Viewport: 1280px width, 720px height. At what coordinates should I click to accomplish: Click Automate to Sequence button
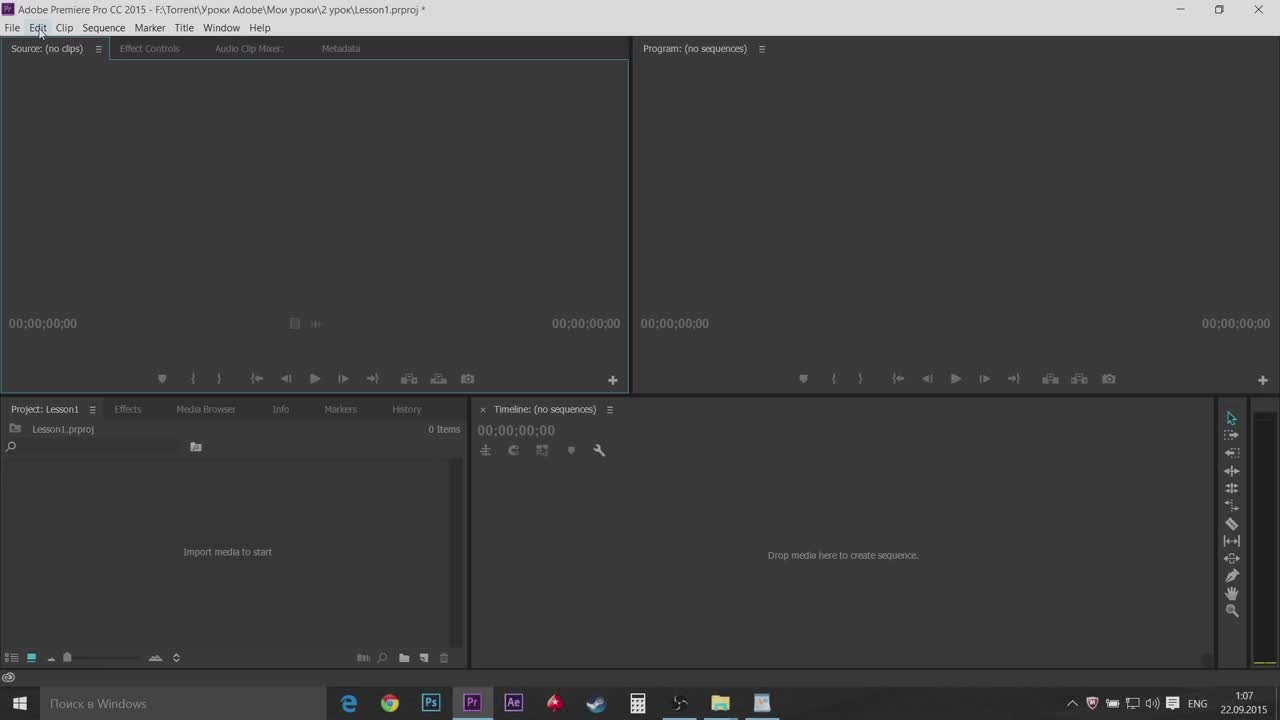coord(363,658)
